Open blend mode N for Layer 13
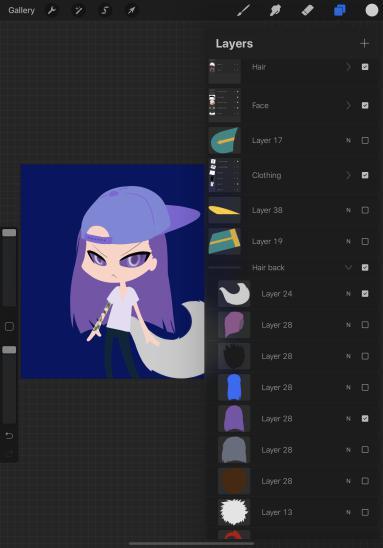Viewport: 383px width, 548px height. tap(348, 512)
